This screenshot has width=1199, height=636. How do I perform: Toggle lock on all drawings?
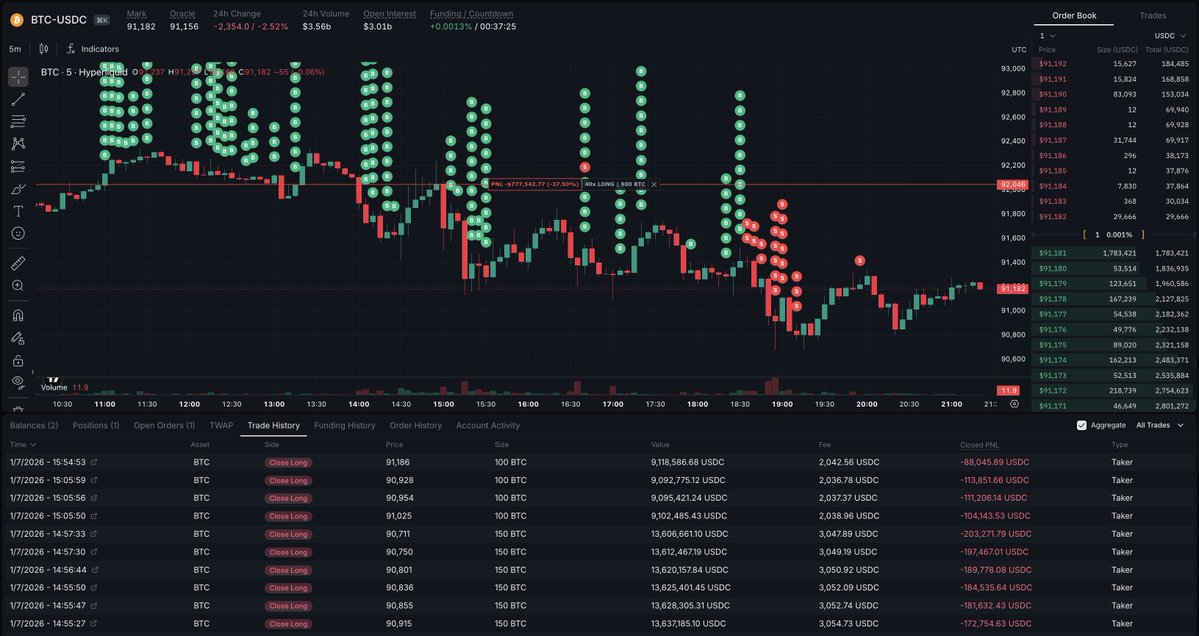(18, 360)
